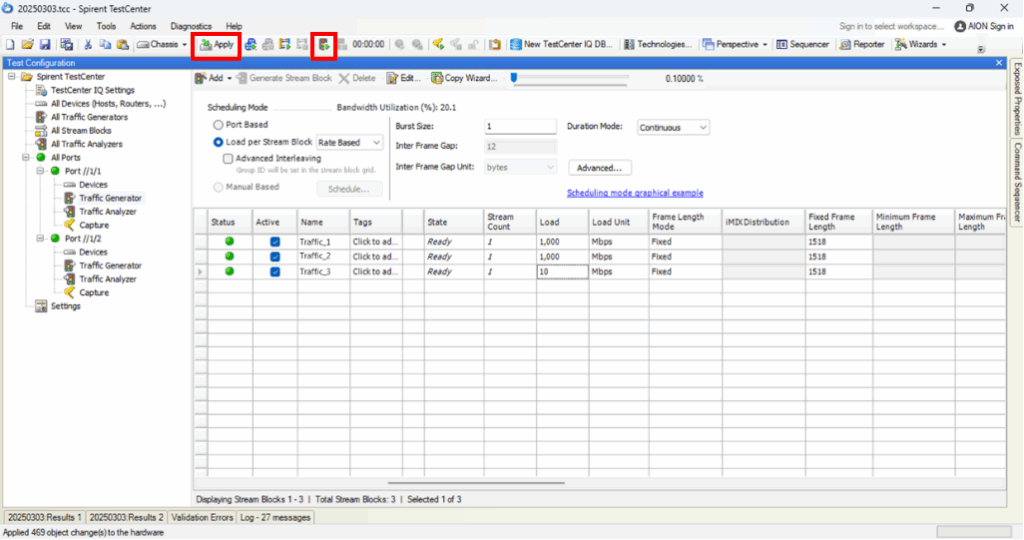Toggle the Active checkbox for Traffic_3
1024x540 pixels.
(275, 272)
